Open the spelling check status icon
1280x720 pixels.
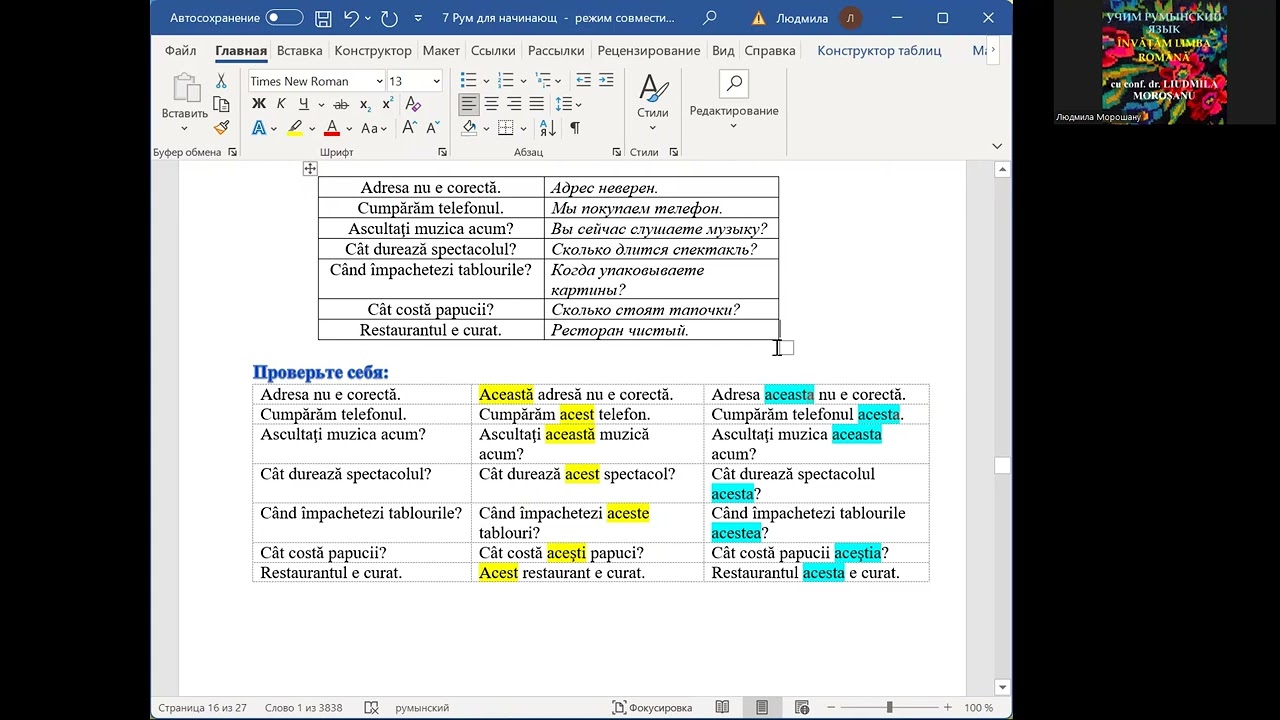[372, 707]
